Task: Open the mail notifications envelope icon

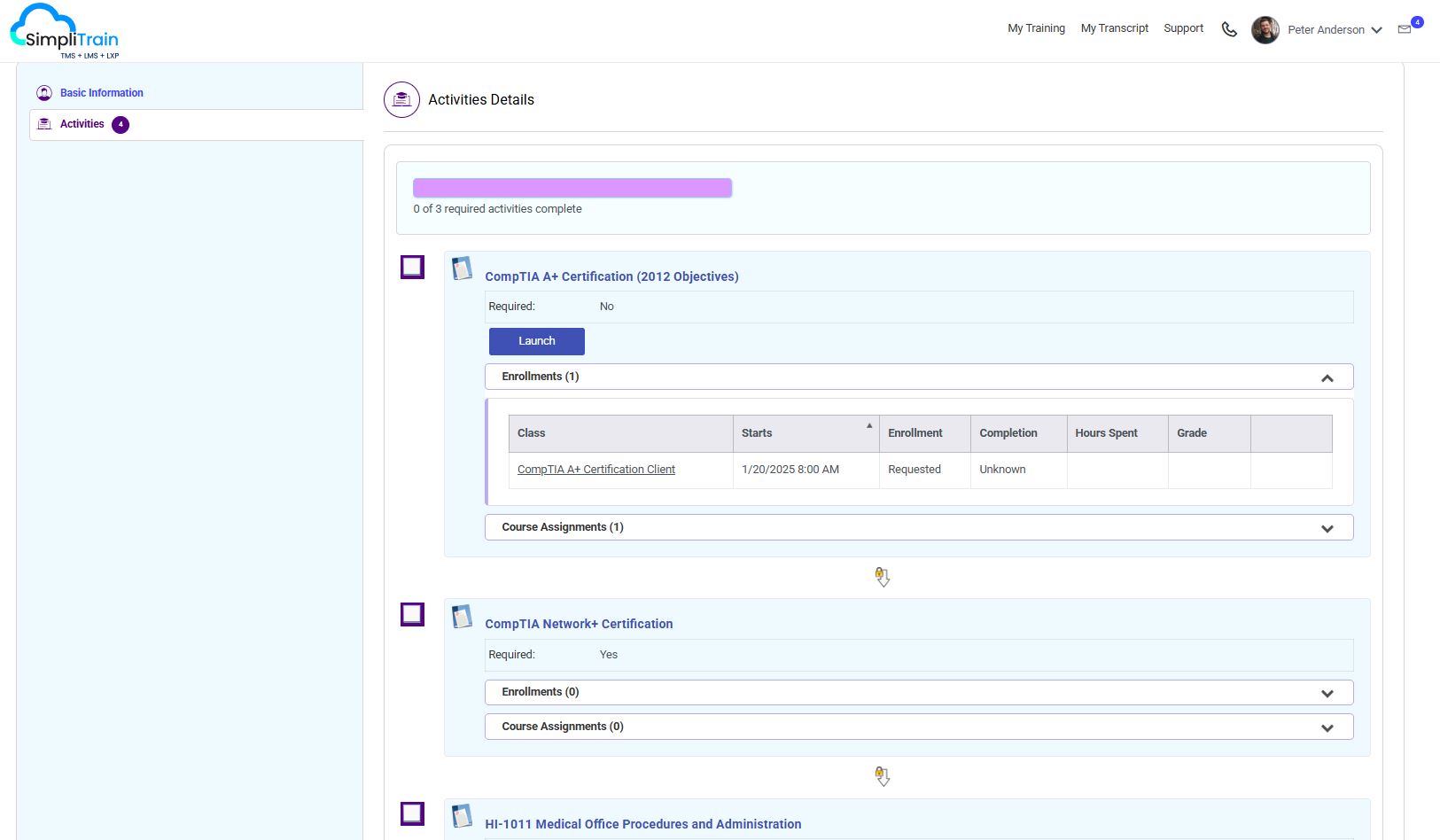Action: tap(1405, 29)
